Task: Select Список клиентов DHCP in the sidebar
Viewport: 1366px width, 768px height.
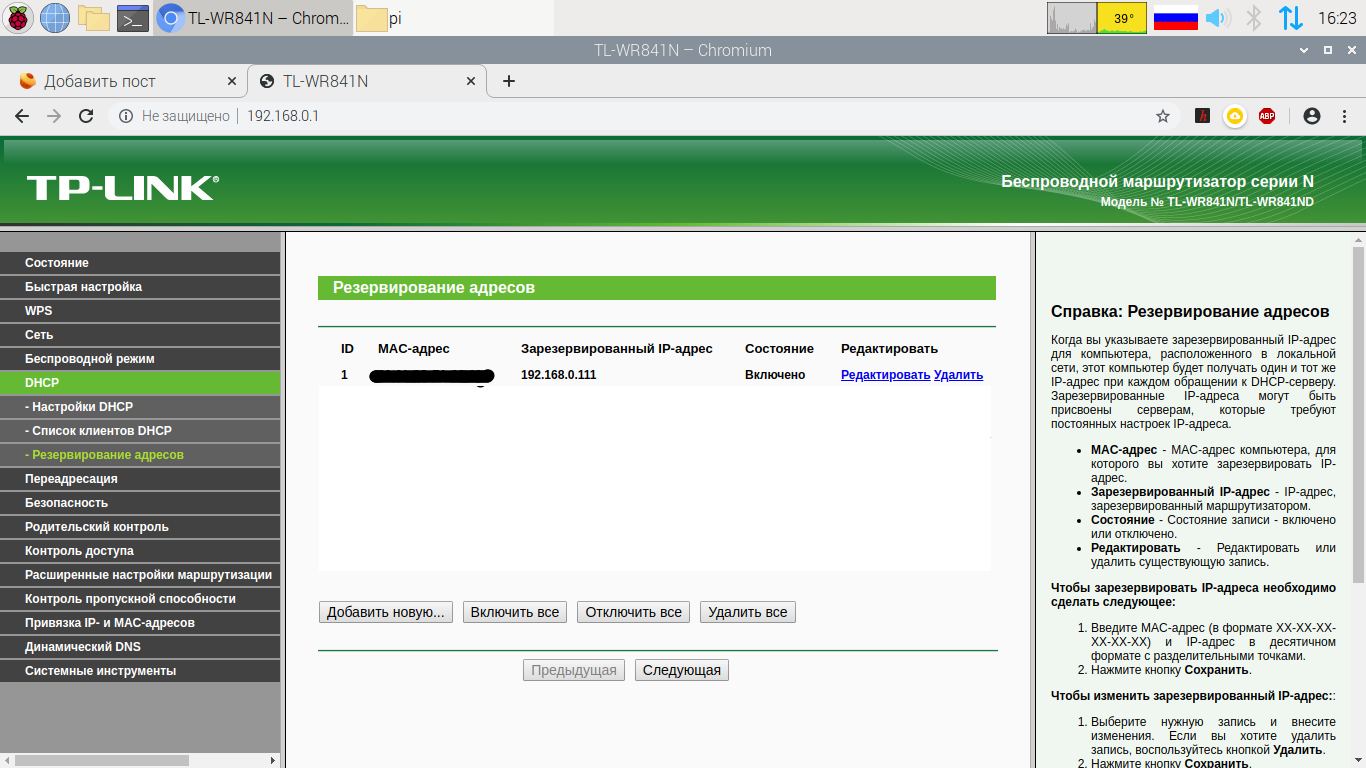Action: pyautogui.click(x=101, y=431)
